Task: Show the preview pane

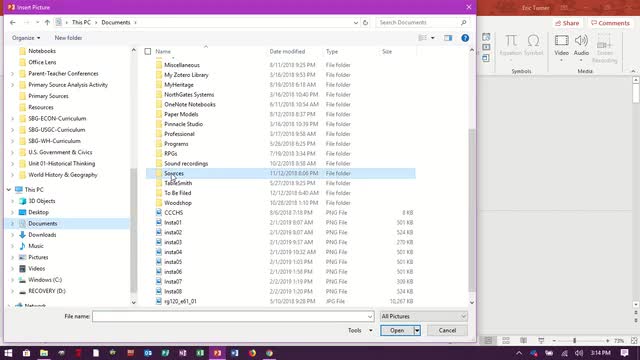Action: pos(448,38)
